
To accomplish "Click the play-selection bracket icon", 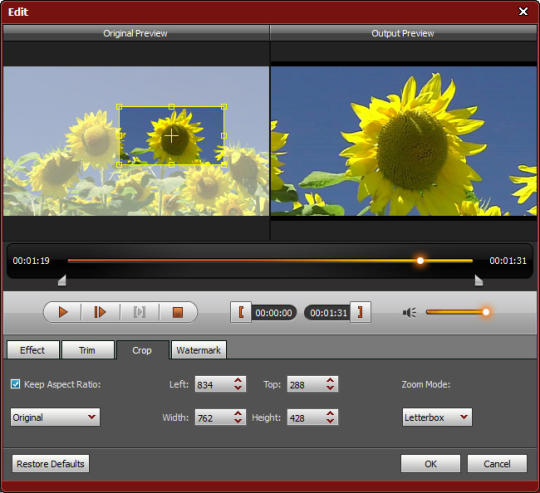I will click(x=139, y=312).
